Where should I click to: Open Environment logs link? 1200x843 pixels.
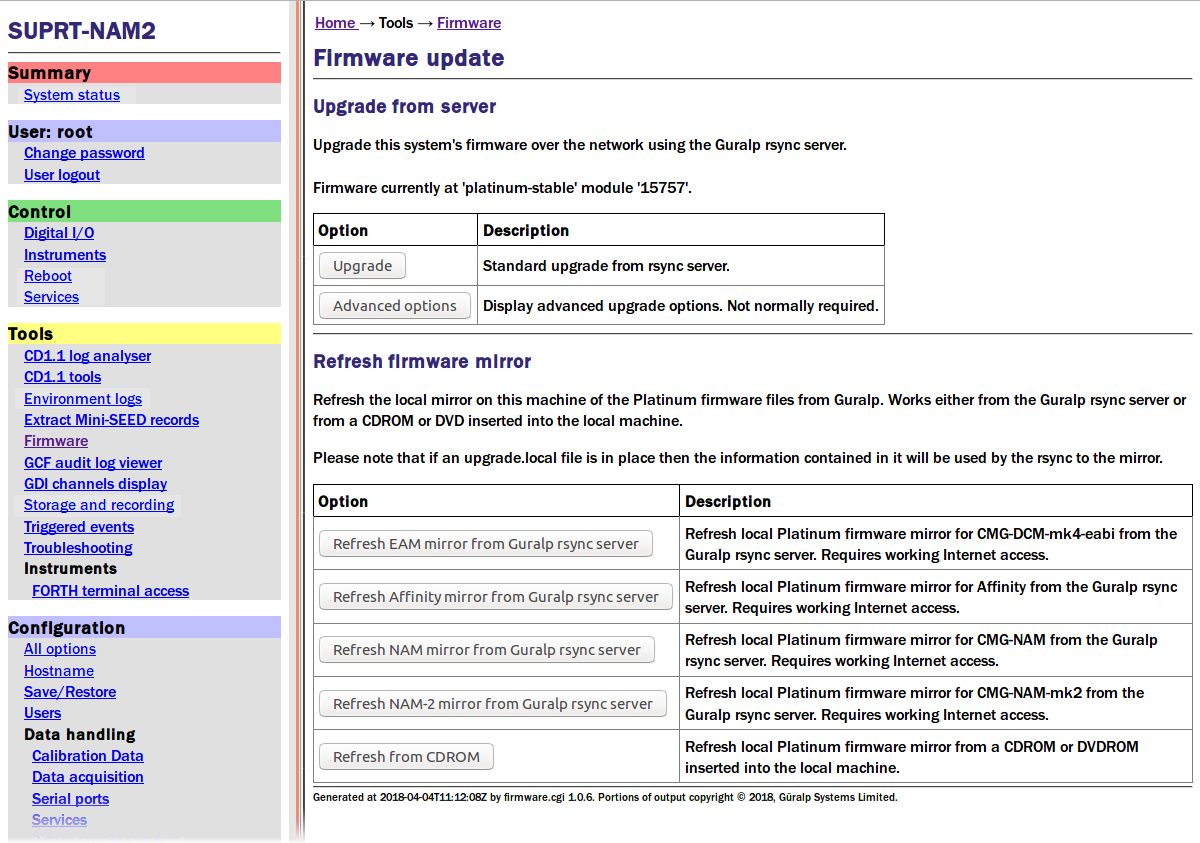click(83, 399)
